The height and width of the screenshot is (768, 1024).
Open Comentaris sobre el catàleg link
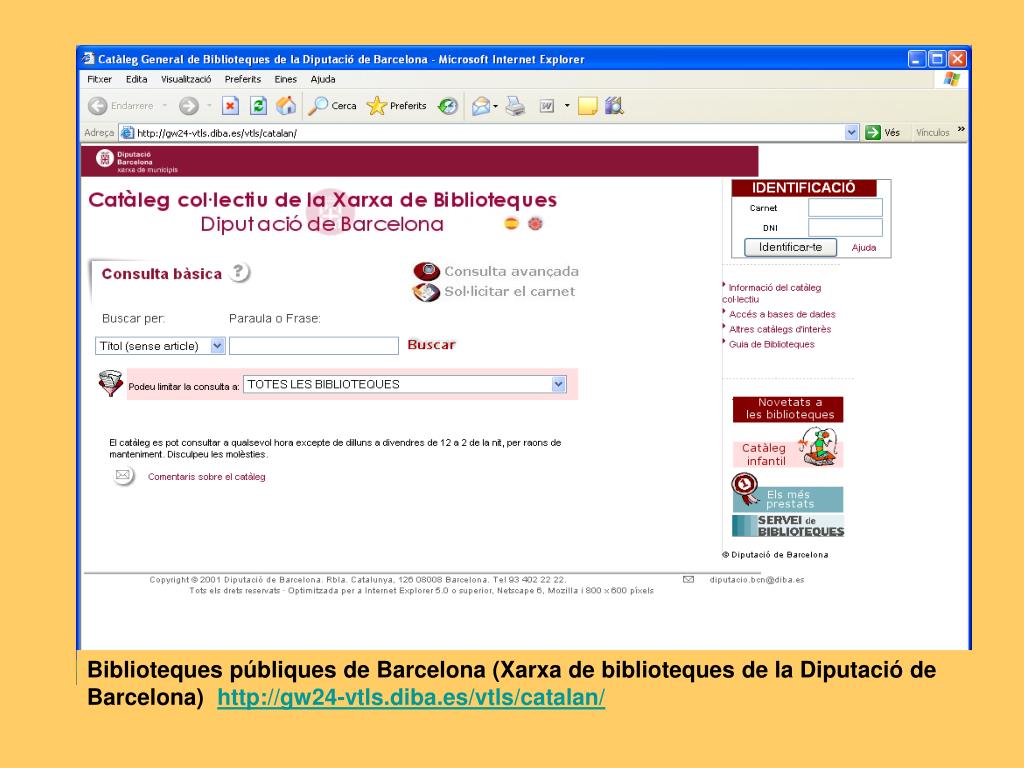(206, 477)
